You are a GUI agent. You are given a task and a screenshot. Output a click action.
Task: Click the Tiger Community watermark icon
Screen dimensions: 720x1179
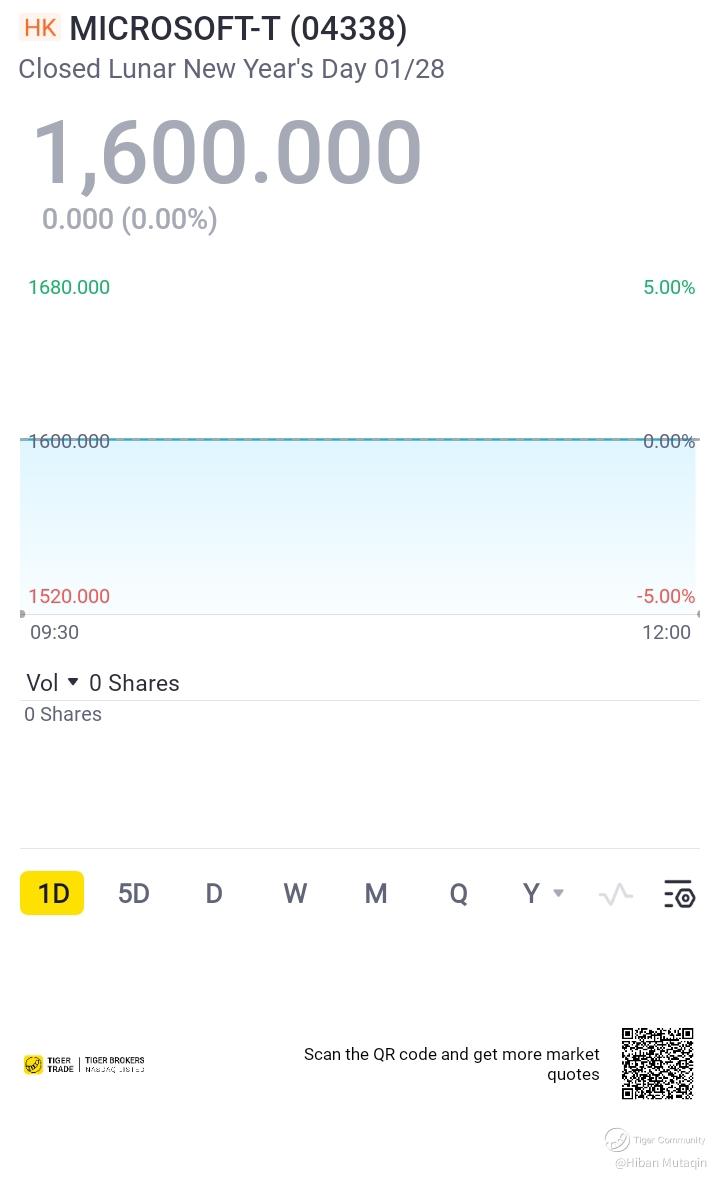[x=617, y=1140]
